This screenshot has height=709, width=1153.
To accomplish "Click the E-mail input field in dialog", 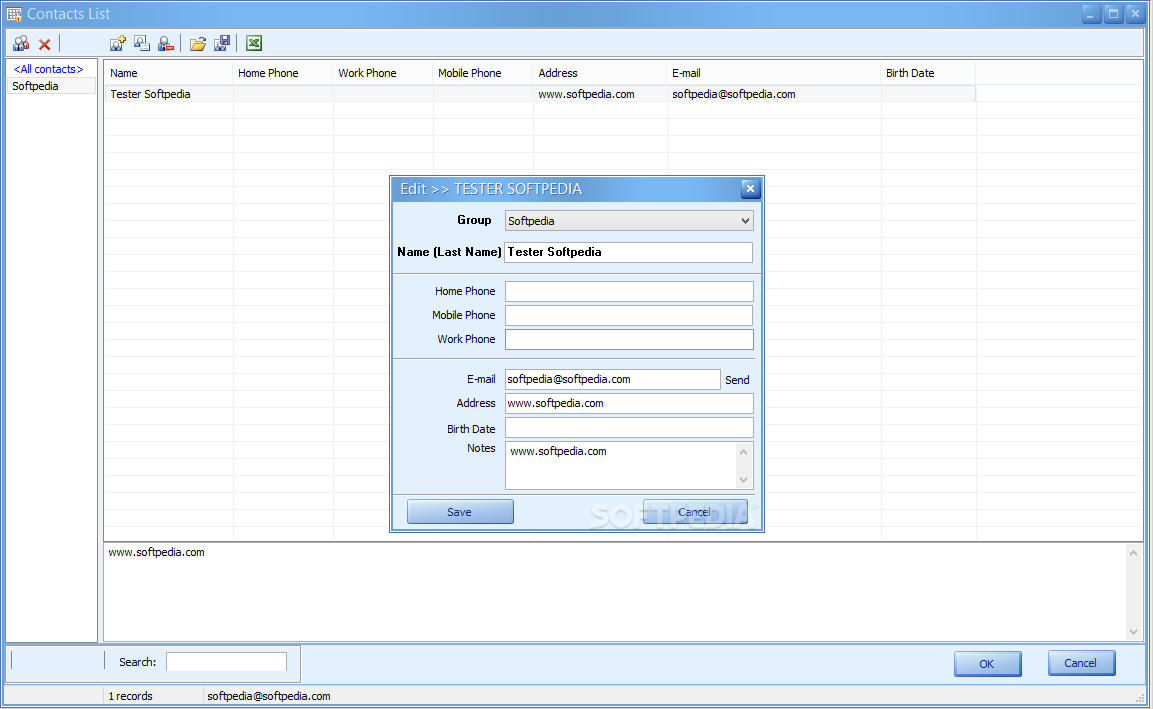I will pyautogui.click(x=613, y=380).
